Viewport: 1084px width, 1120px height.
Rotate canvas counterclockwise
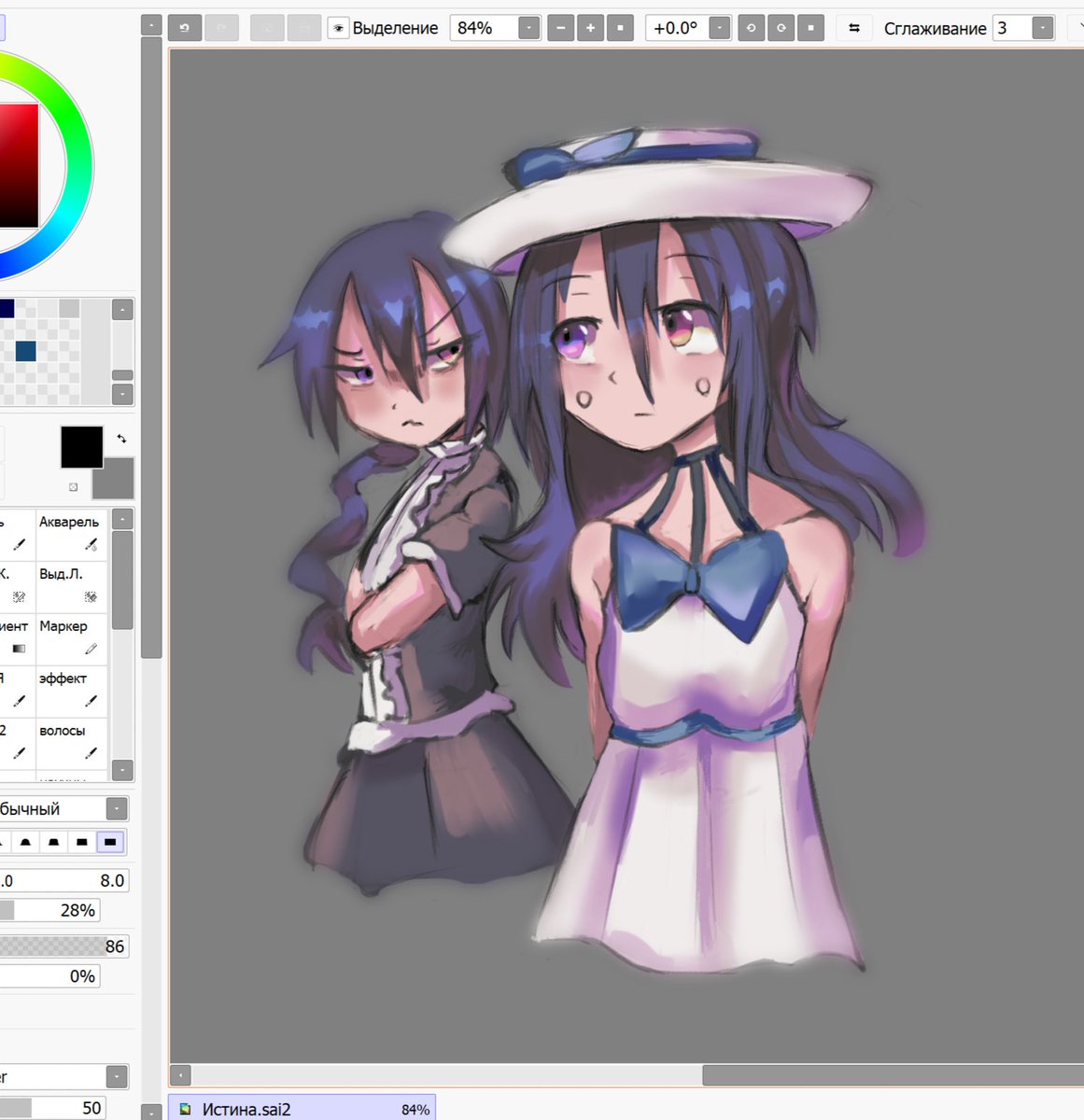(x=751, y=28)
